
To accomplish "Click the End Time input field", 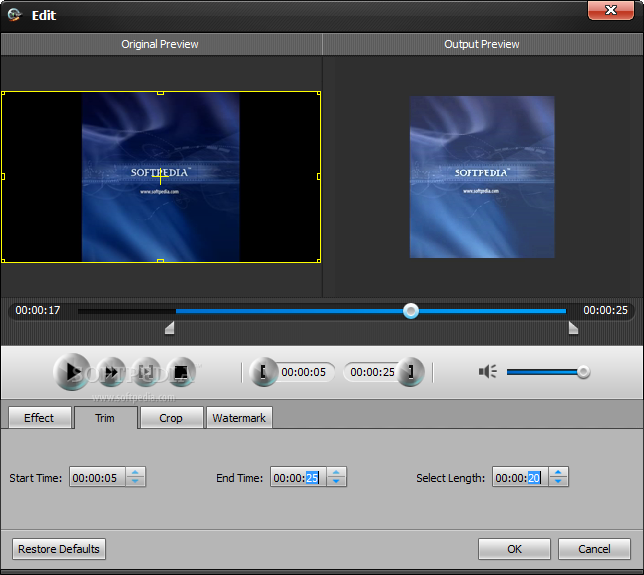I will click(x=298, y=477).
